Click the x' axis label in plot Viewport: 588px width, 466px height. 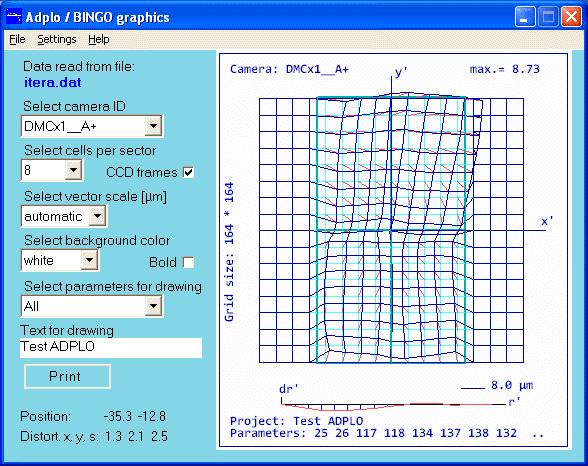pyautogui.click(x=547, y=221)
